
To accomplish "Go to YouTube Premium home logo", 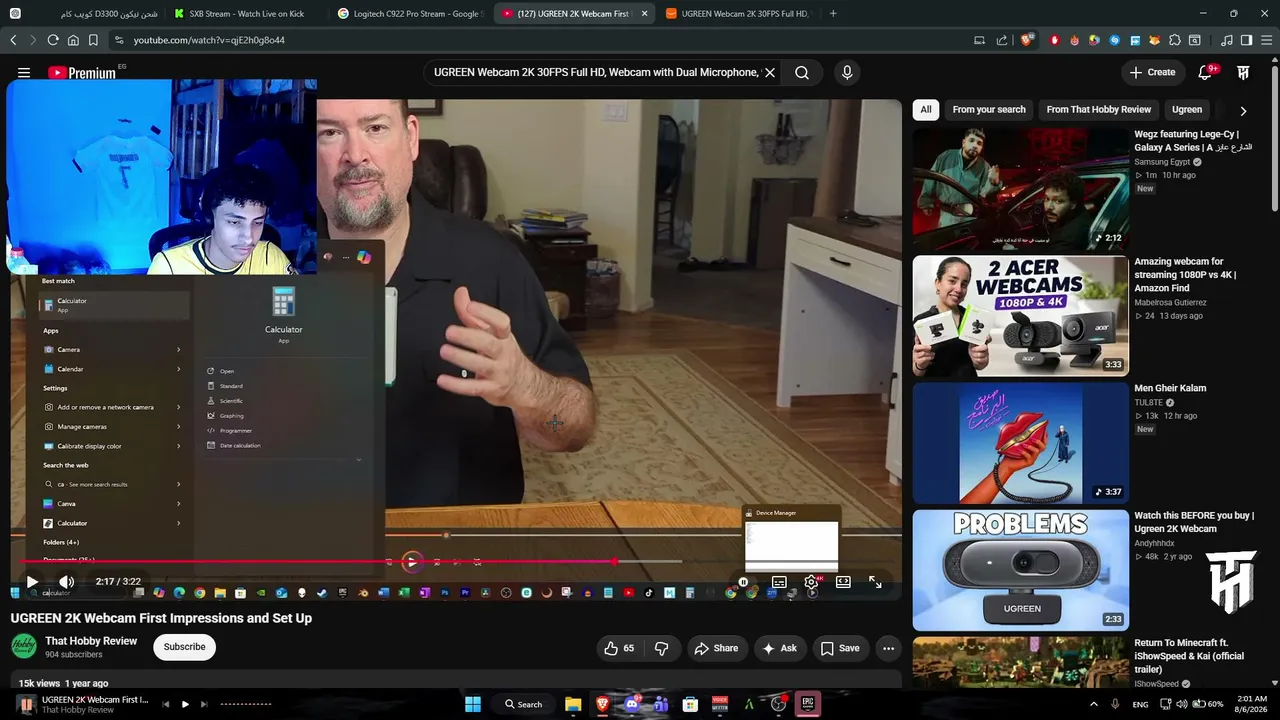I will [x=81, y=72].
